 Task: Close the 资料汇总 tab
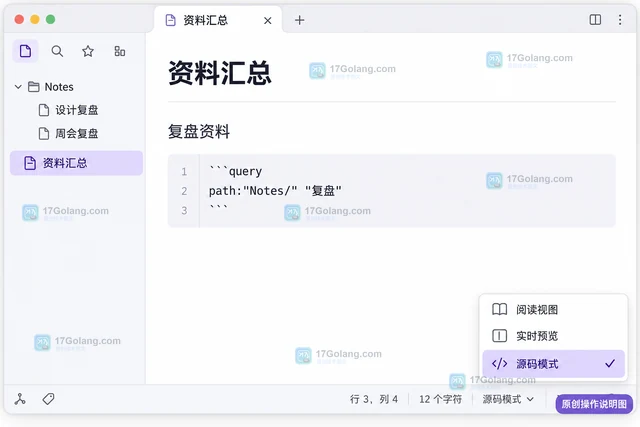tap(268, 20)
